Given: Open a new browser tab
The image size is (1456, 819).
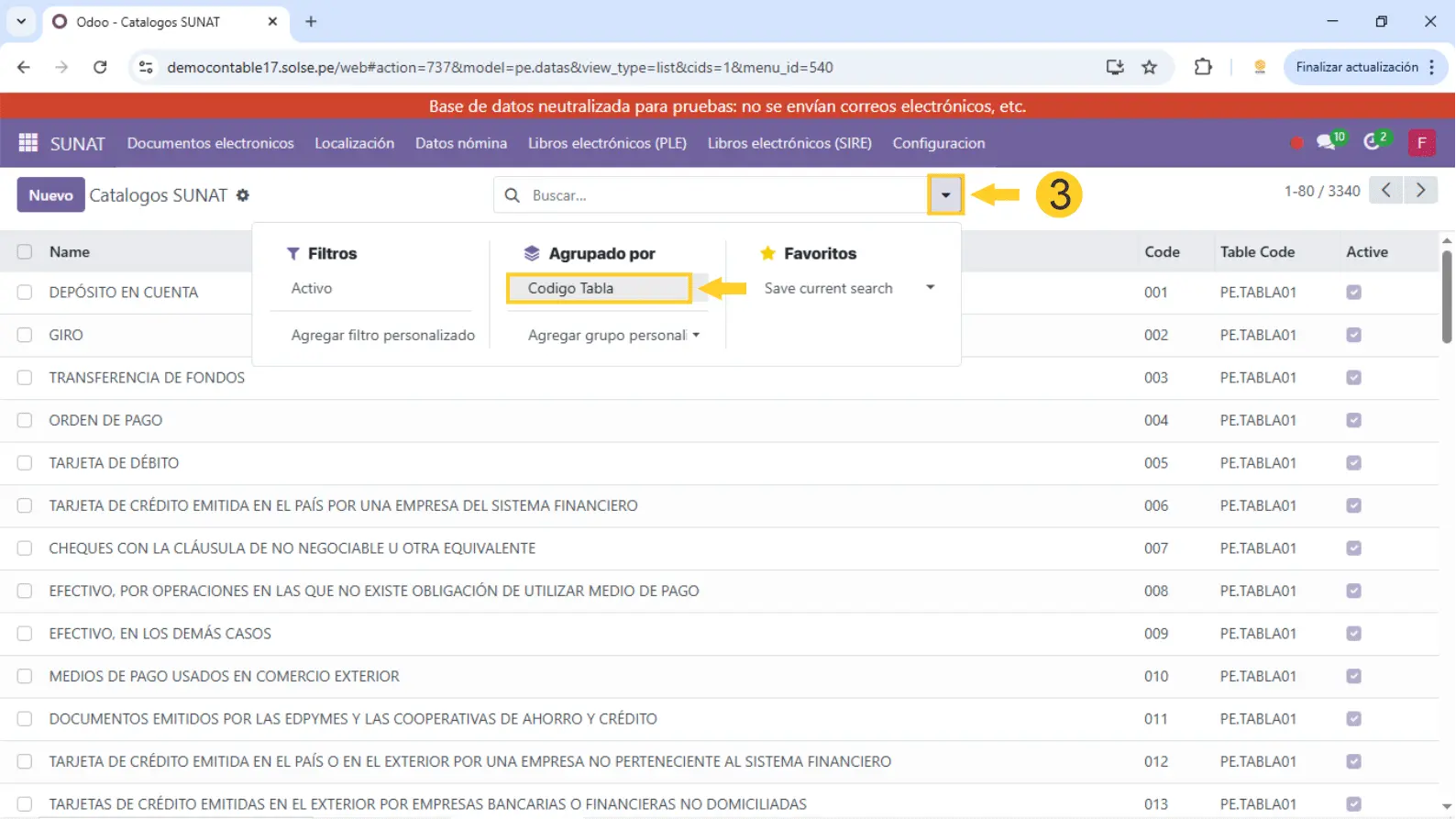Looking at the screenshot, I should tap(311, 21).
